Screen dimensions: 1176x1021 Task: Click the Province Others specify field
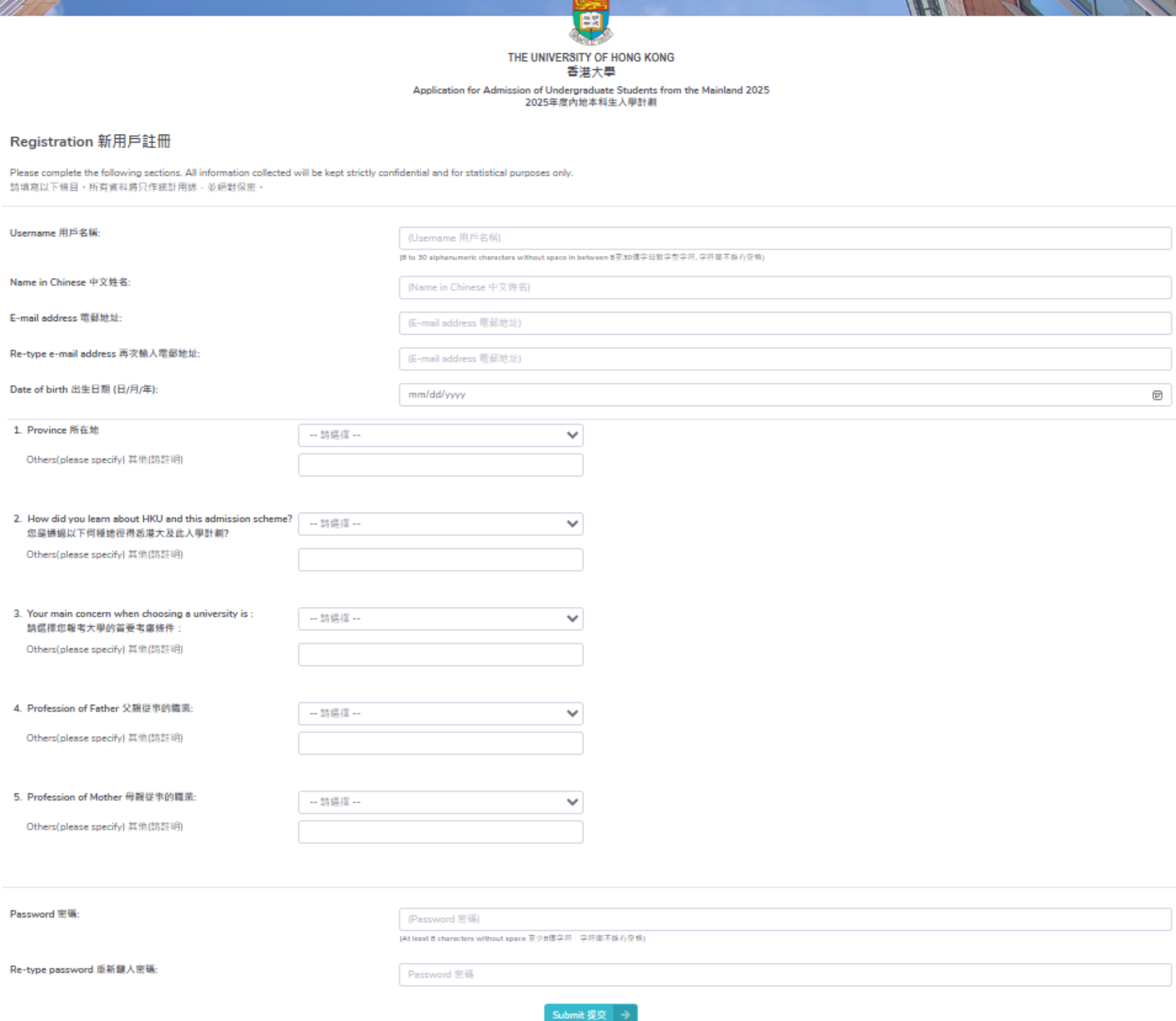[440, 465]
